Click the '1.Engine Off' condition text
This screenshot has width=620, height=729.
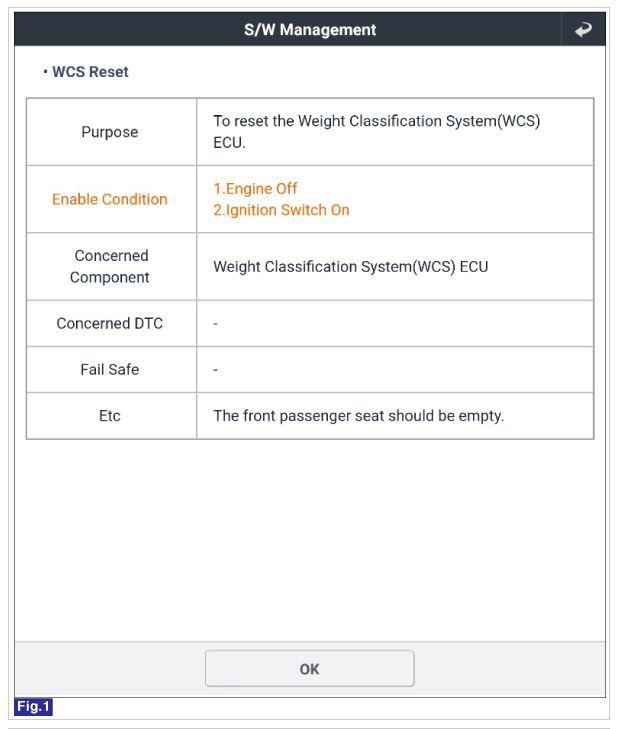pyautogui.click(x=255, y=188)
